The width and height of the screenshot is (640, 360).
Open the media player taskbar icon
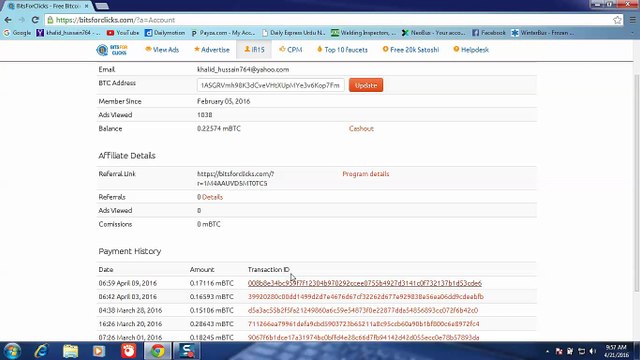coord(99,351)
